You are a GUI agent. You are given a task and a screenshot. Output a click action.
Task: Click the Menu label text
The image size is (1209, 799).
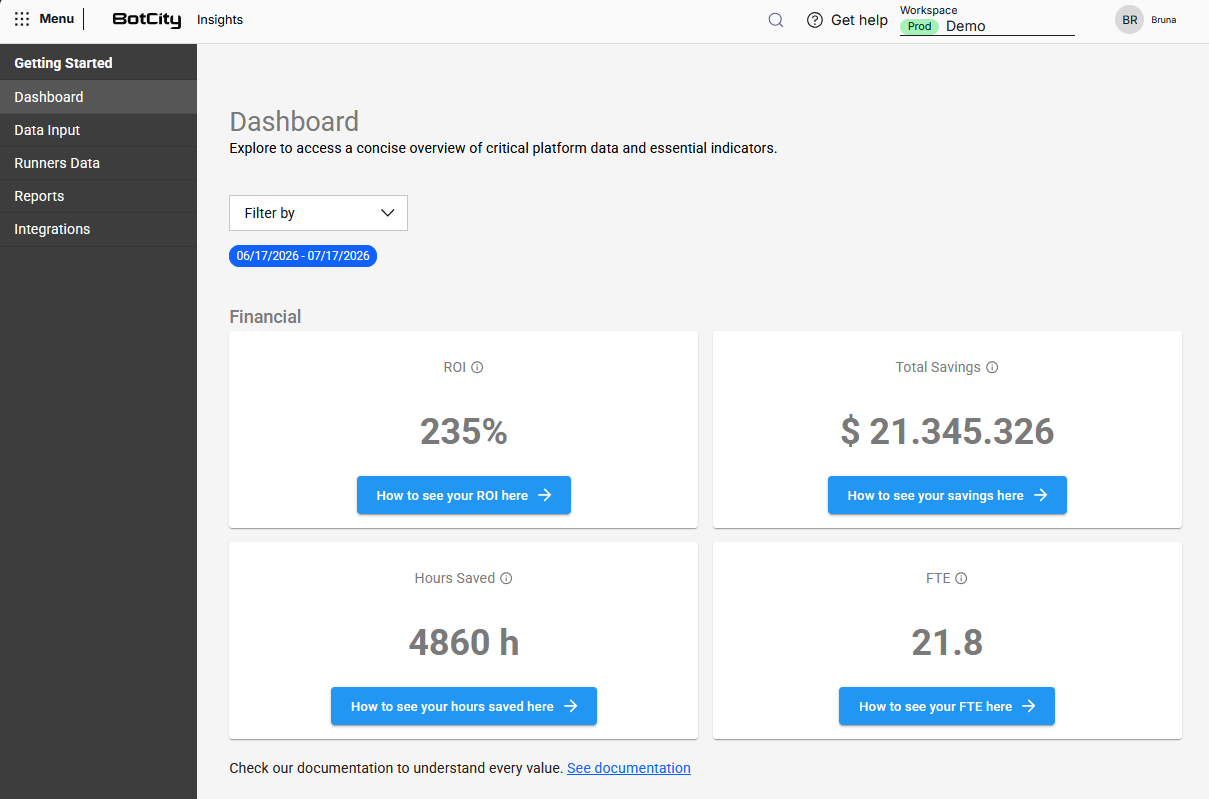pos(57,19)
